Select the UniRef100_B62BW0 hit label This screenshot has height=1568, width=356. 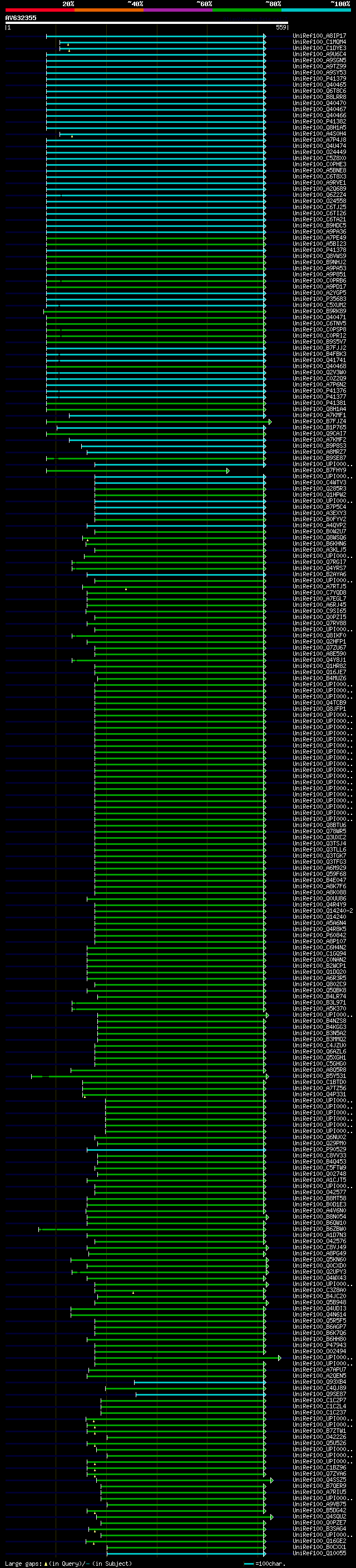click(319, 1229)
